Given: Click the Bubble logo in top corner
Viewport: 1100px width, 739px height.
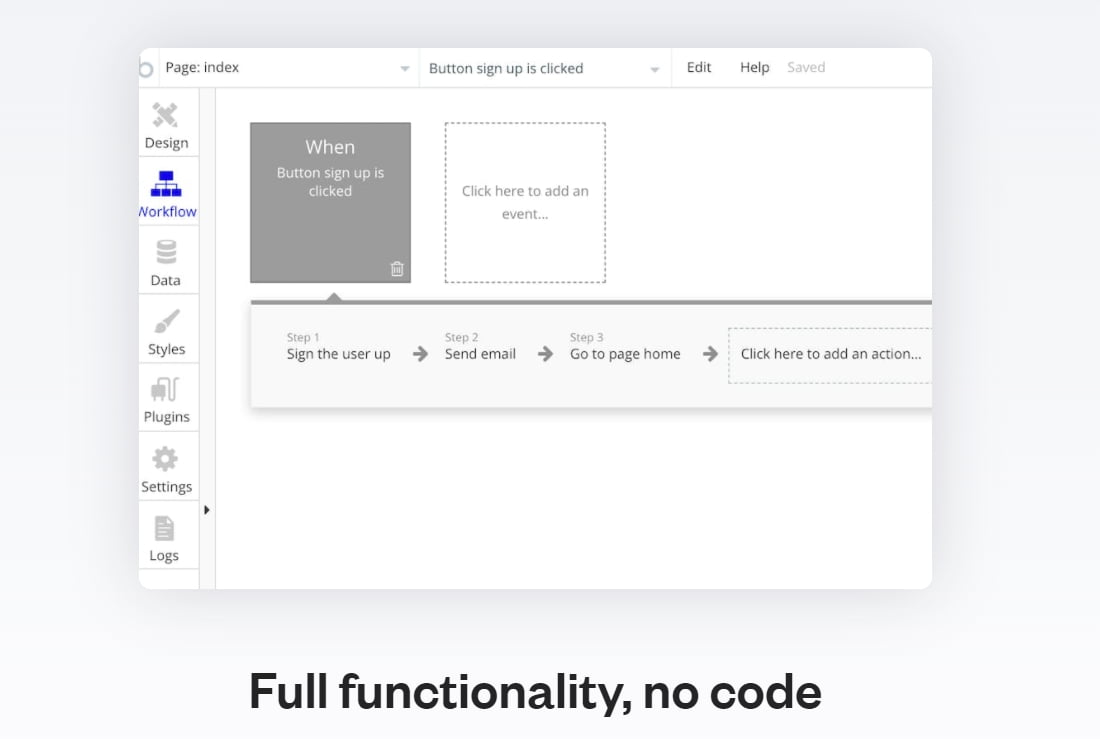Looking at the screenshot, I should coord(145,69).
